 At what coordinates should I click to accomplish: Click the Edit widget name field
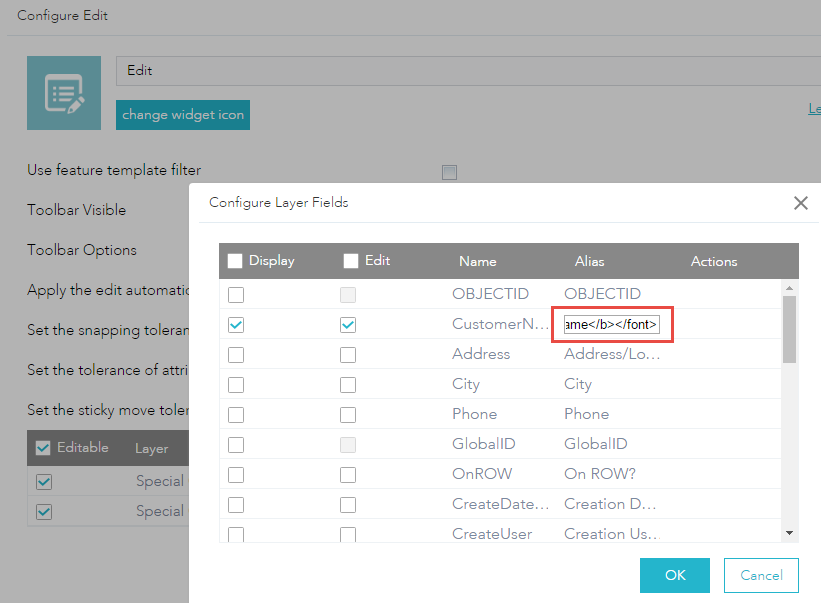pyautogui.click(x=468, y=71)
